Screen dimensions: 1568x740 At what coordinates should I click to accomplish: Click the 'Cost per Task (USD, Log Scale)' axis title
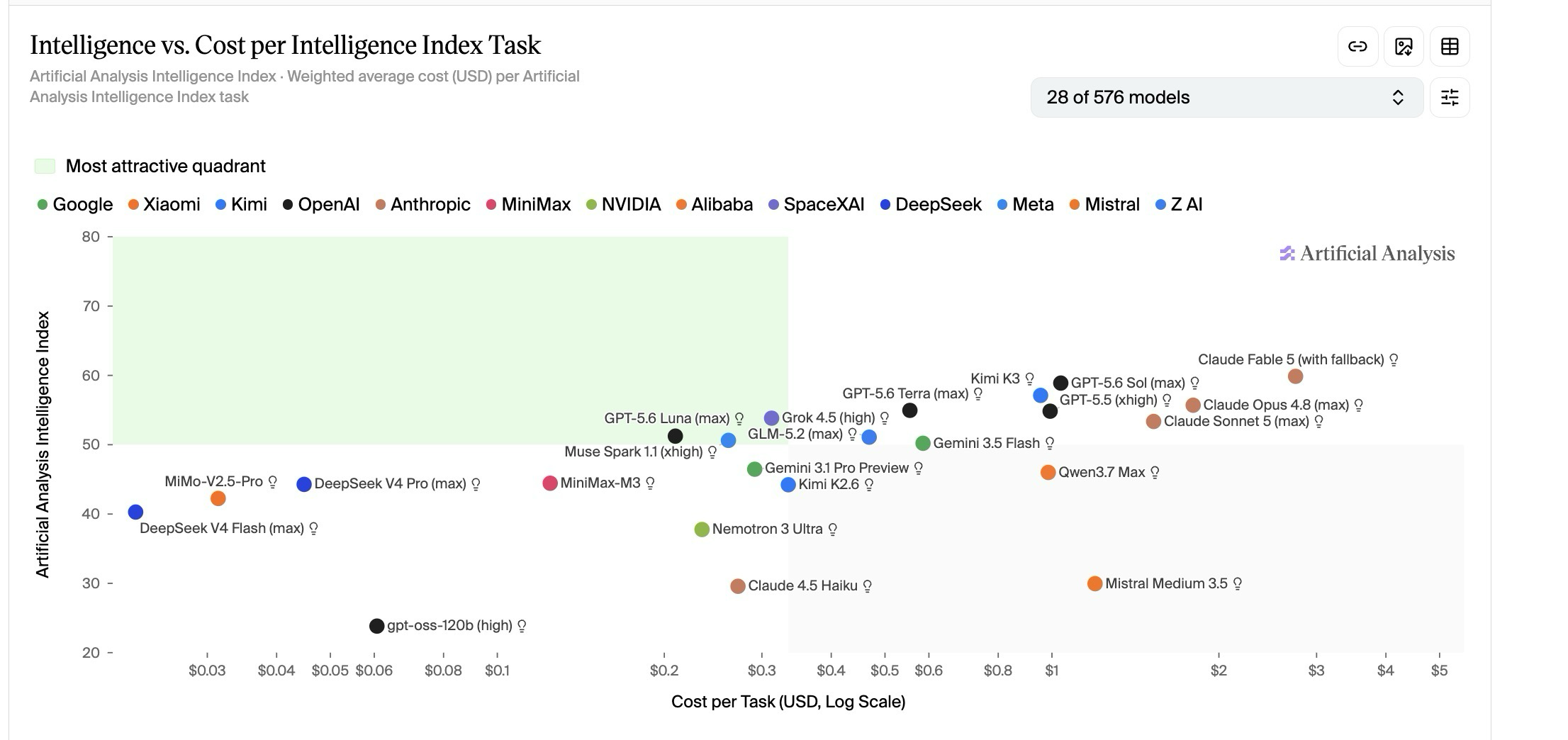(788, 702)
